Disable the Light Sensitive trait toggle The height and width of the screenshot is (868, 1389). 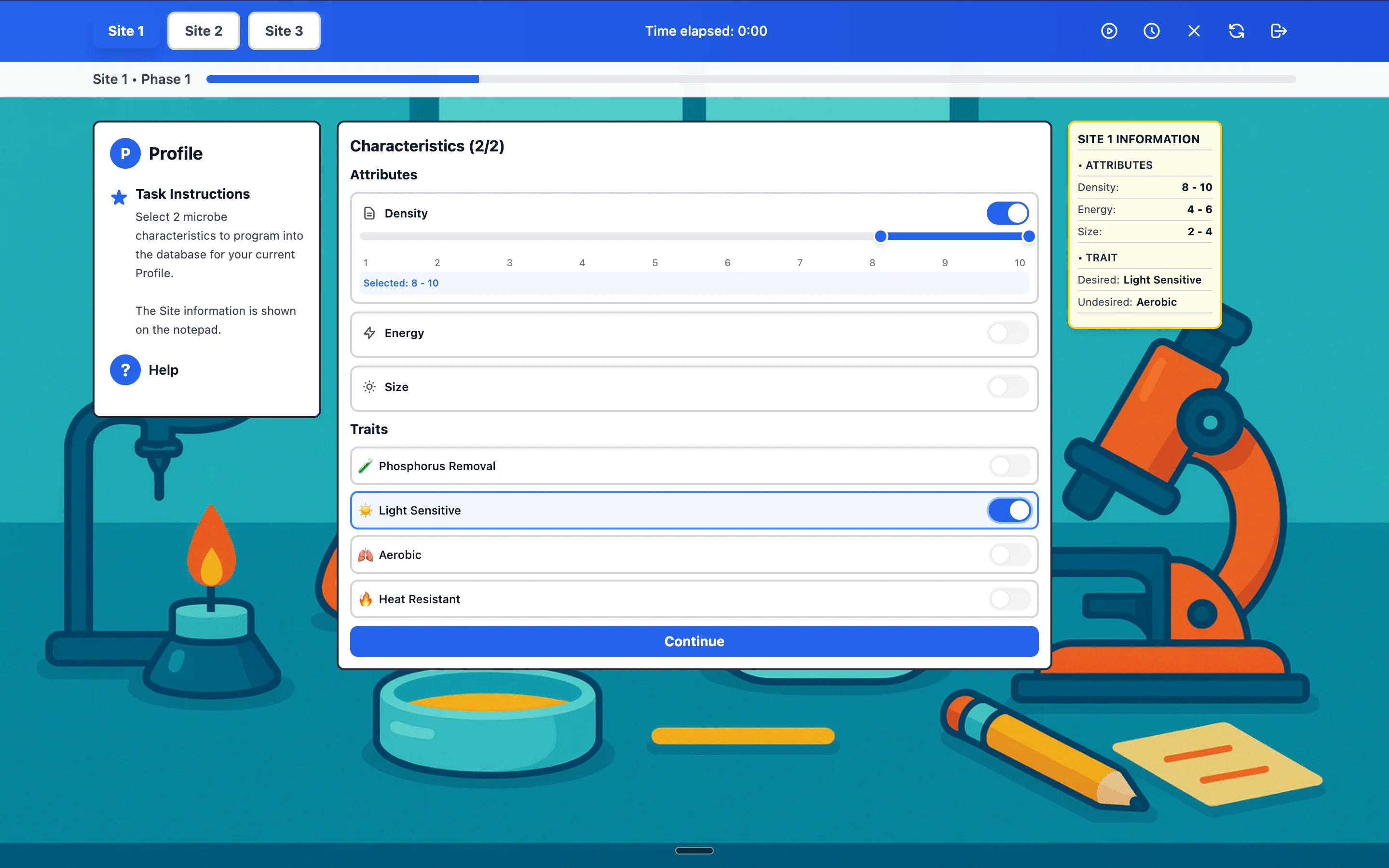(1009, 510)
